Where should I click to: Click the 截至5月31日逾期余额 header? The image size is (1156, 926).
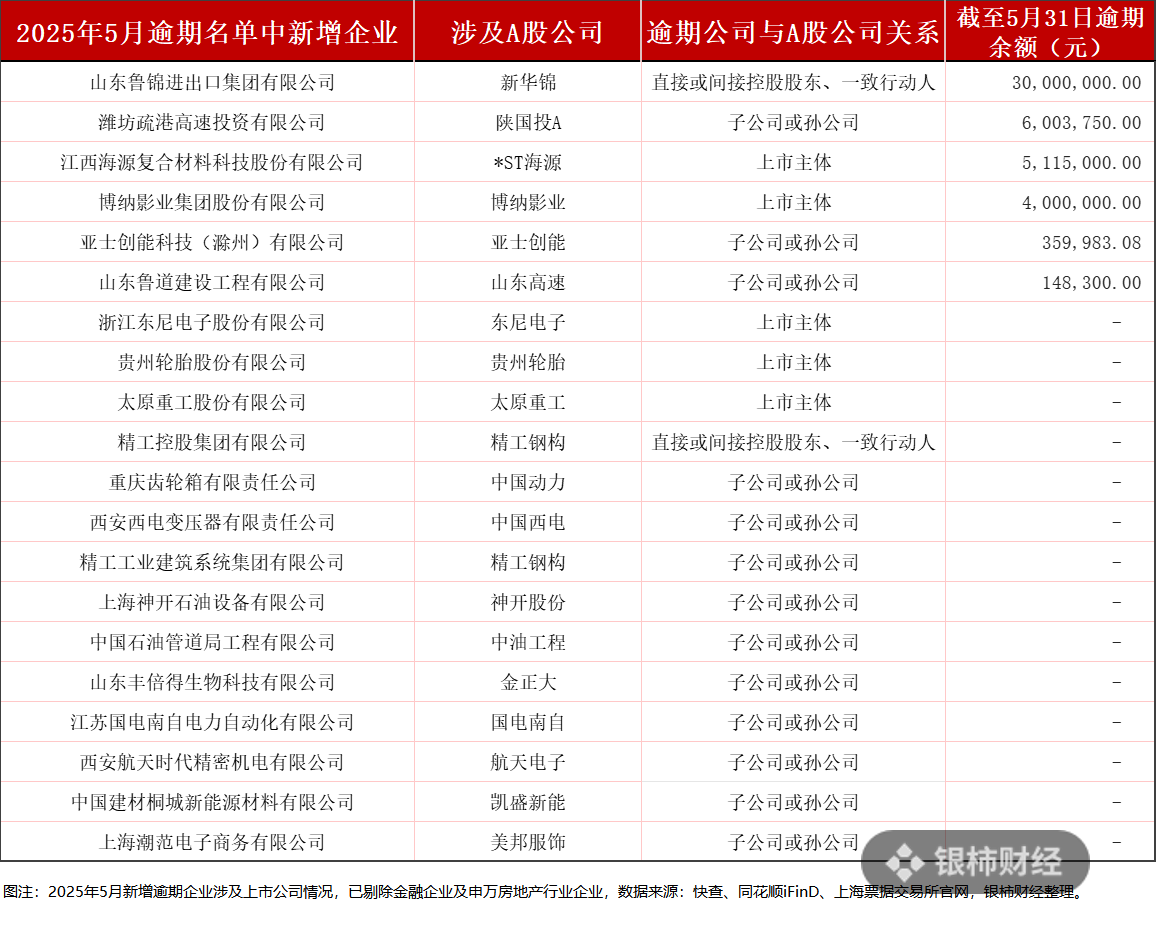click(1050, 33)
